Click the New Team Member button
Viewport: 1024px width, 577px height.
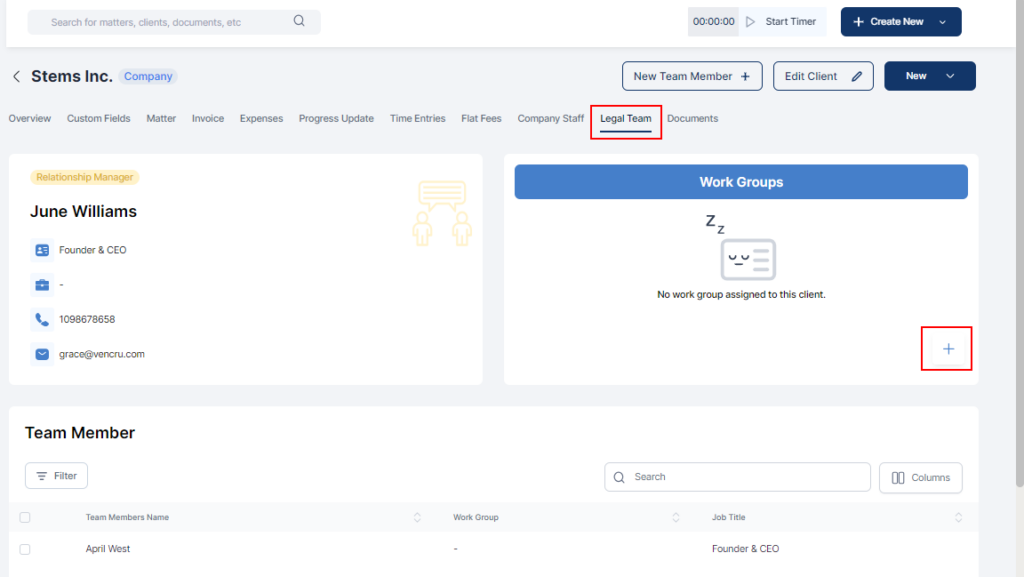pyautogui.click(x=691, y=76)
